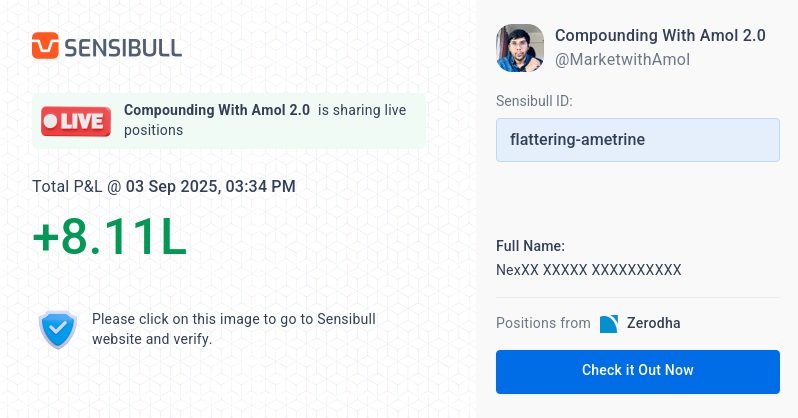Click the blue verification shield icon

(58, 329)
